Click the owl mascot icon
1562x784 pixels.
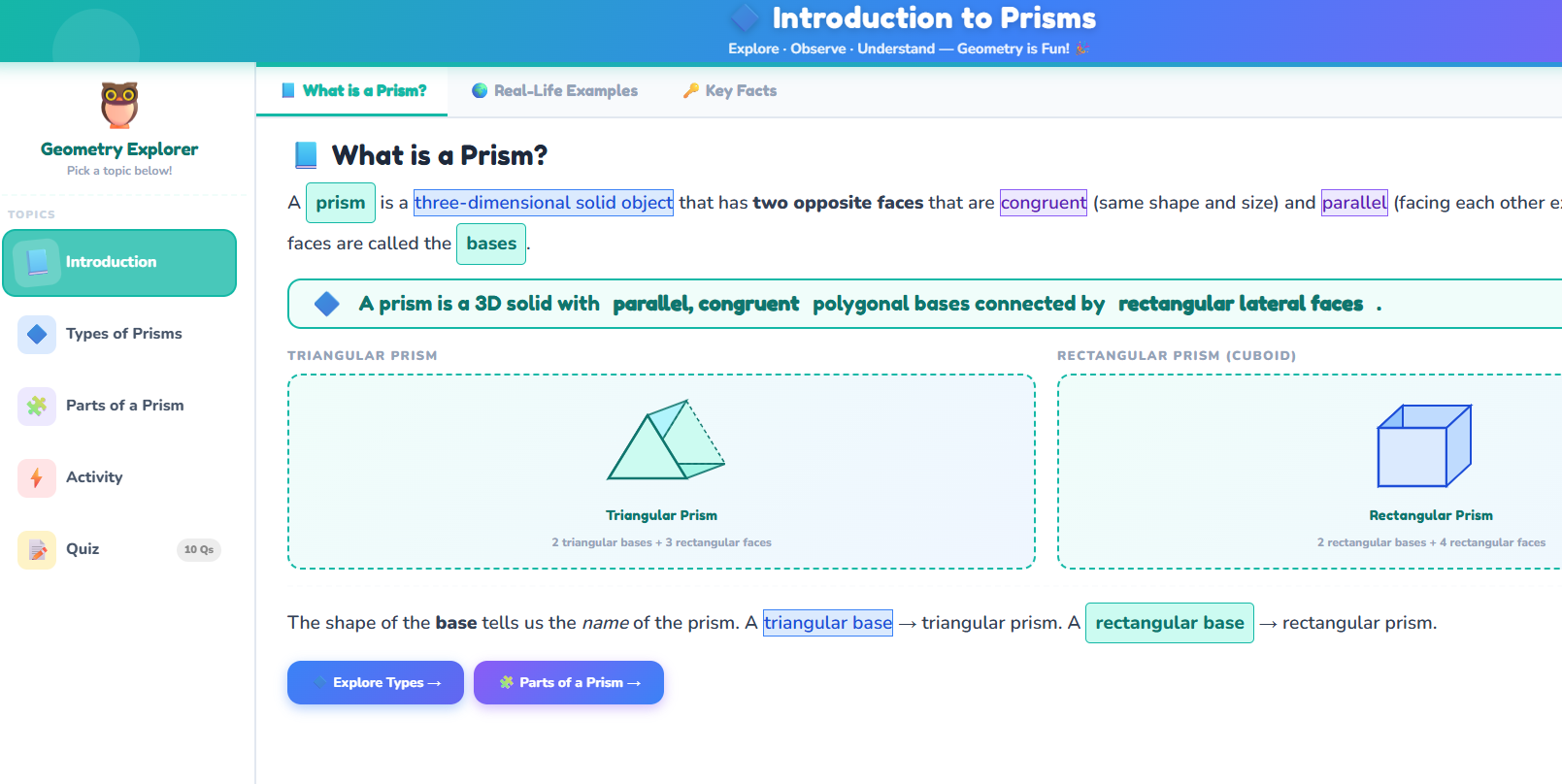pyautogui.click(x=118, y=105)
